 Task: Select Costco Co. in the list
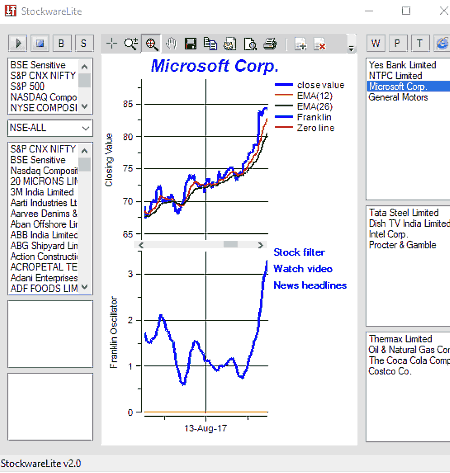[390, 371]
